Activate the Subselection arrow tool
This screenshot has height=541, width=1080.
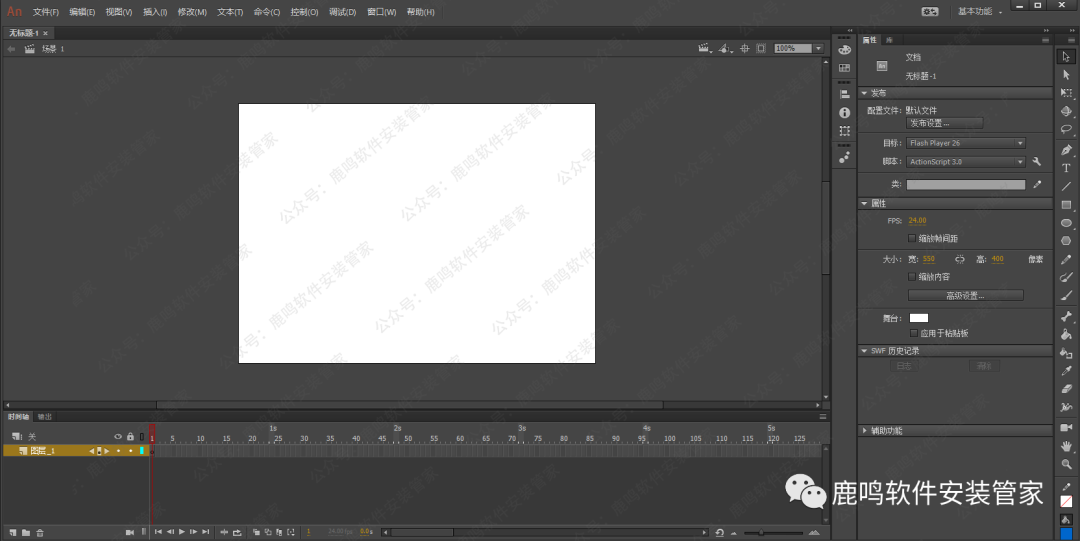click(1066, 74)
